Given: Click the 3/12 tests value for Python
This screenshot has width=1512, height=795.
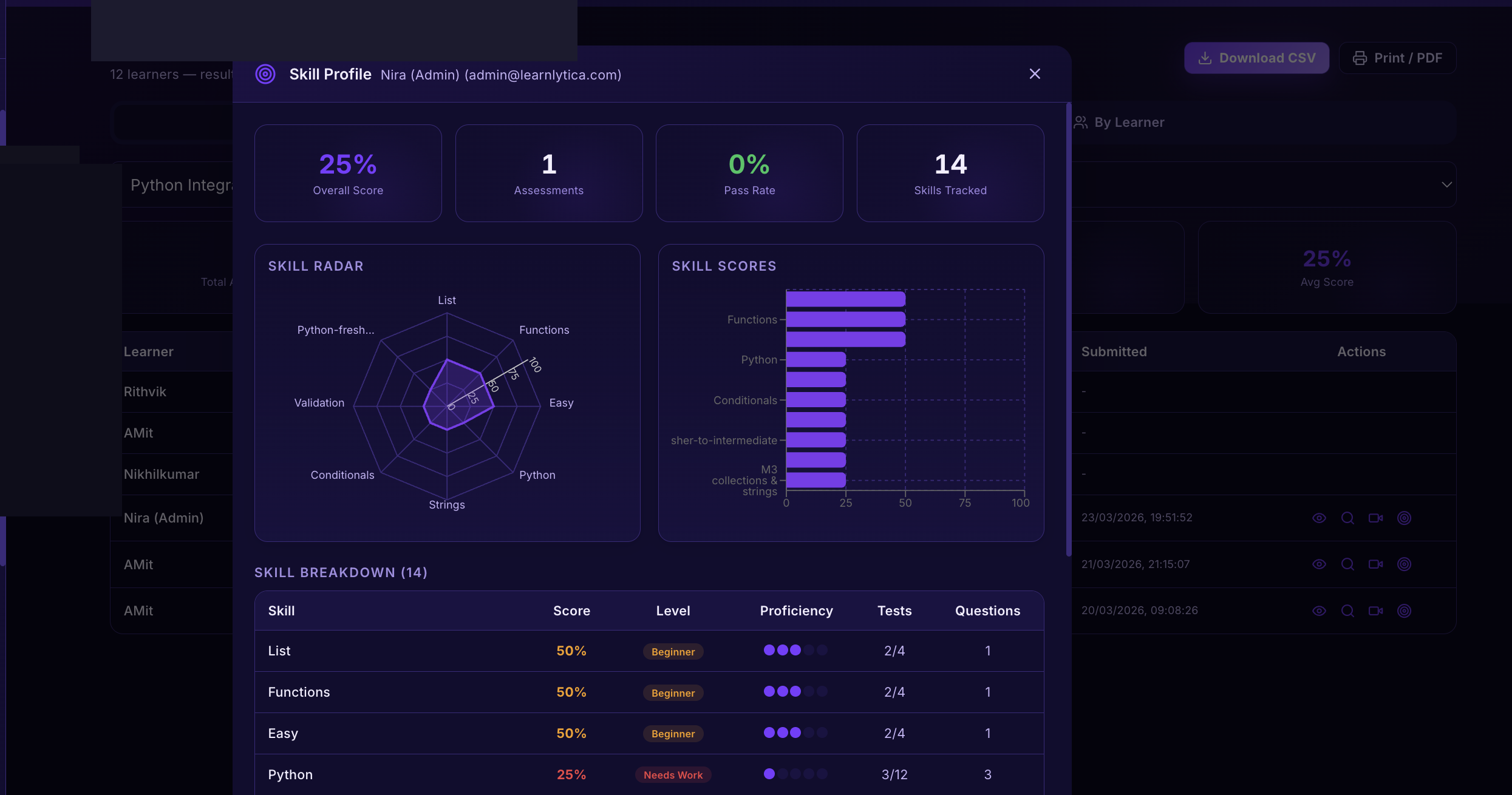Looking at the screenshot, I should coord(894,775).
